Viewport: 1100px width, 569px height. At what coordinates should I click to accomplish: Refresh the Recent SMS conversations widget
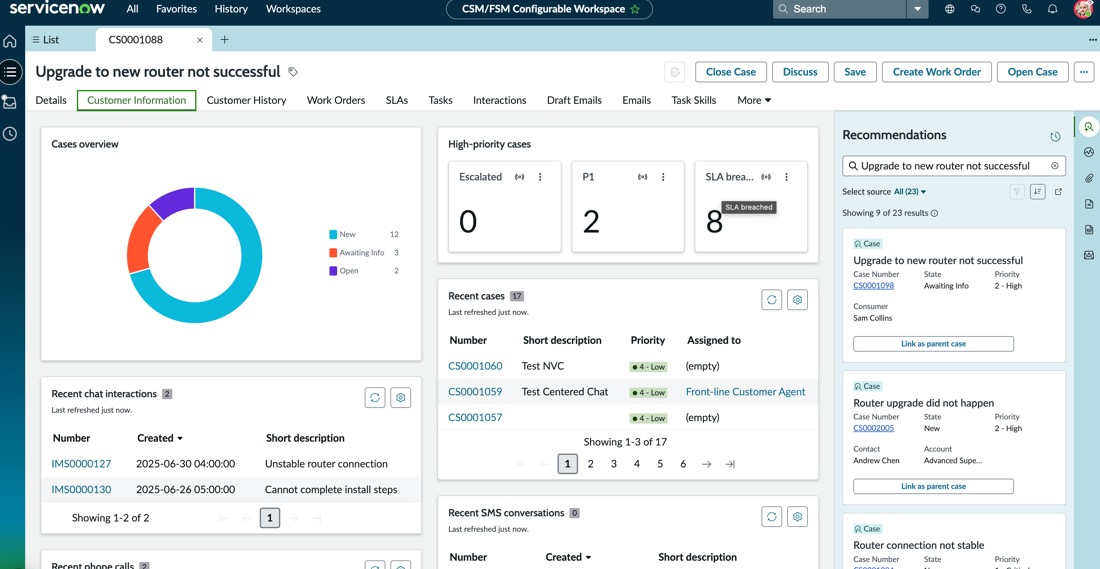point(772,516)
